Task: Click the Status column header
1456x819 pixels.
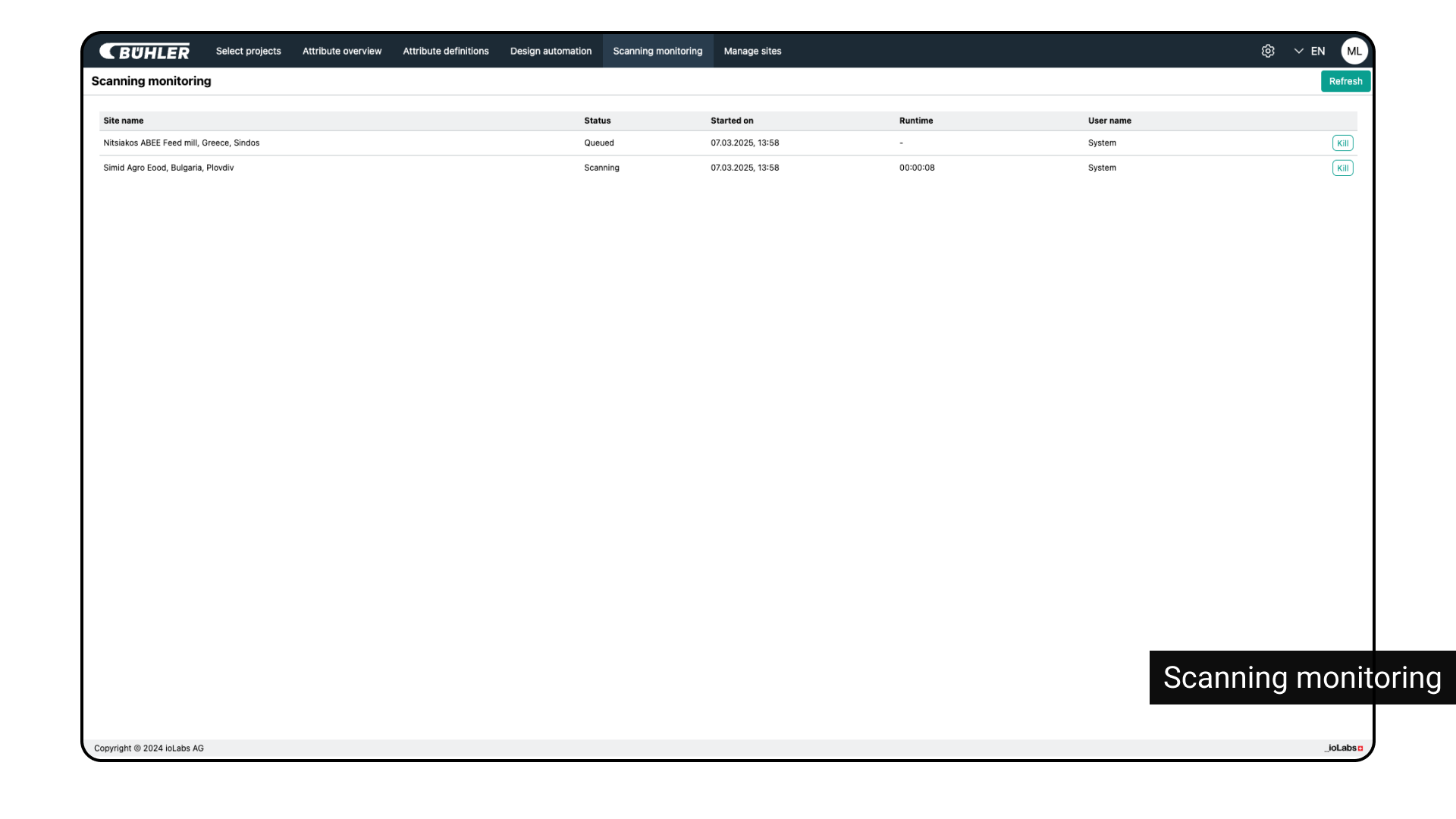Action: click(x=598, y=121)
